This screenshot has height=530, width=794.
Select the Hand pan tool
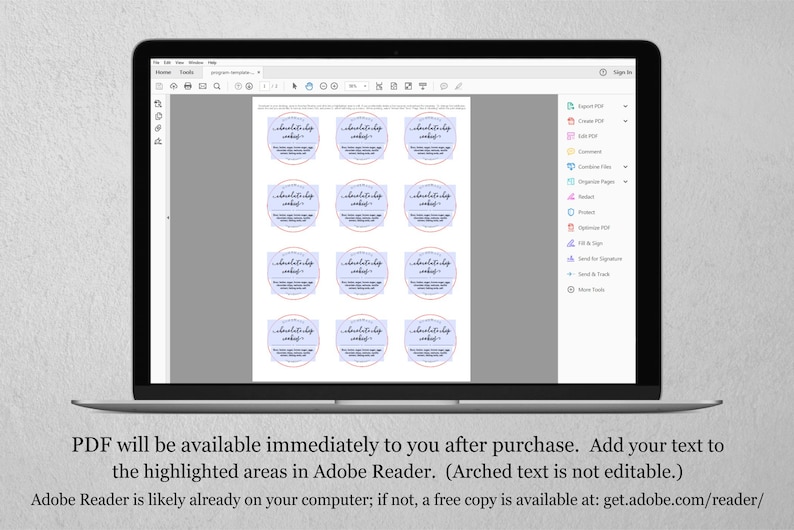[x=309, y=86]
